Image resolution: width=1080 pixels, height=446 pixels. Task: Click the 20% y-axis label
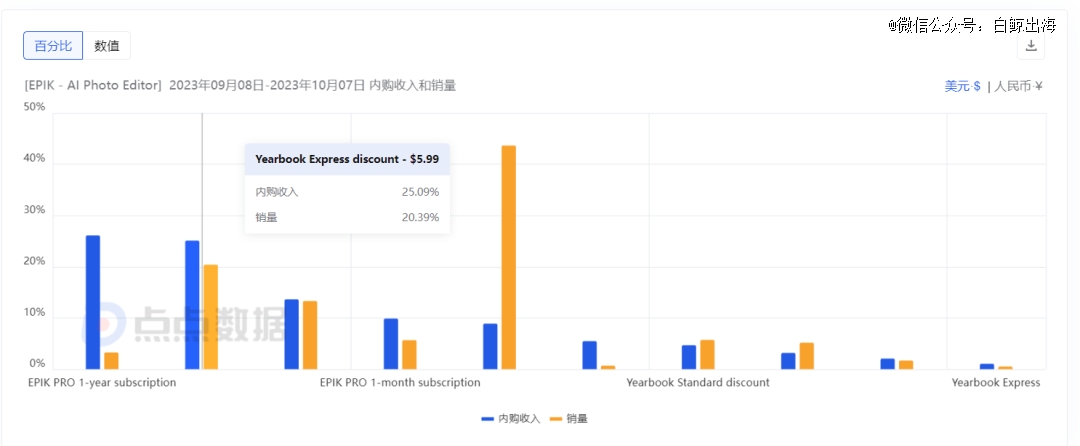(x=34, y=262)
